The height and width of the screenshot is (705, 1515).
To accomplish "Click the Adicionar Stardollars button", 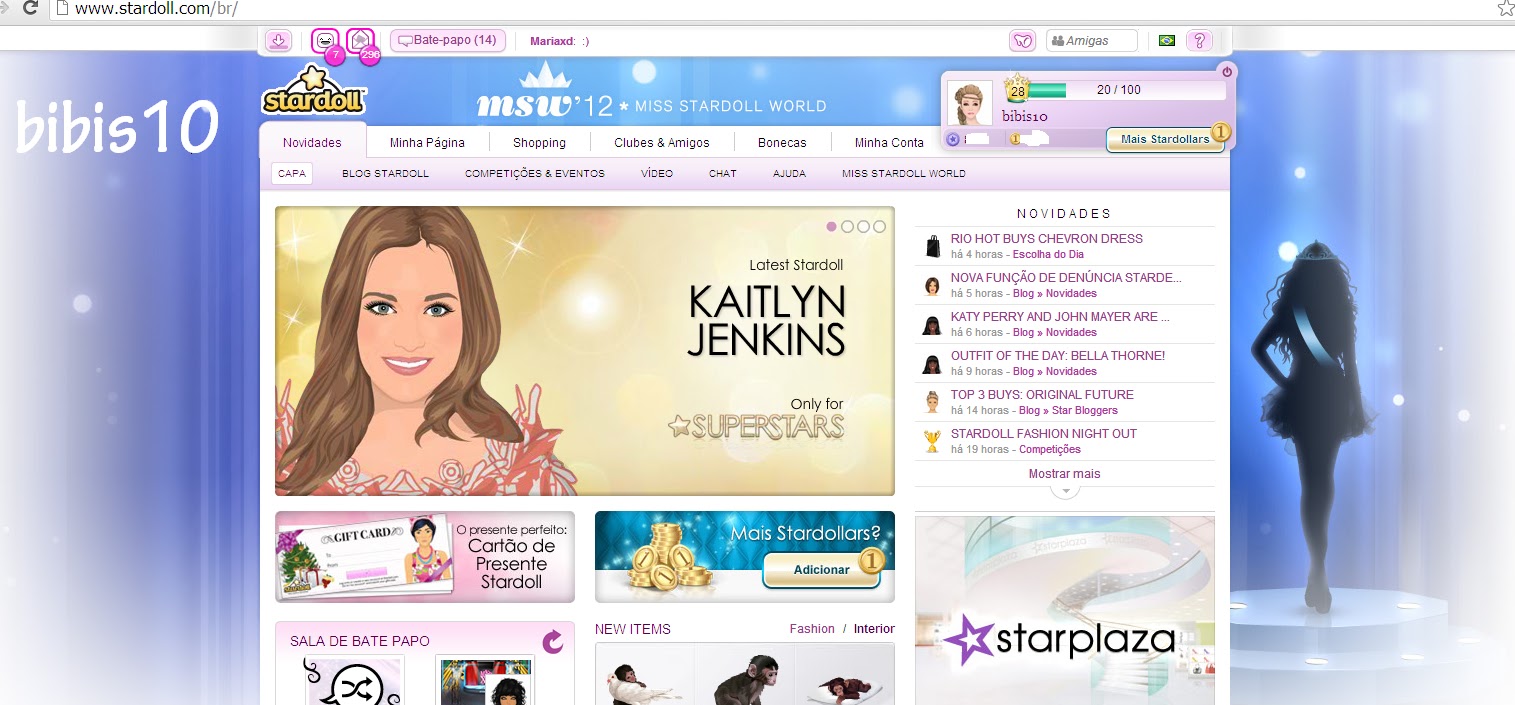I will [823, 570].
